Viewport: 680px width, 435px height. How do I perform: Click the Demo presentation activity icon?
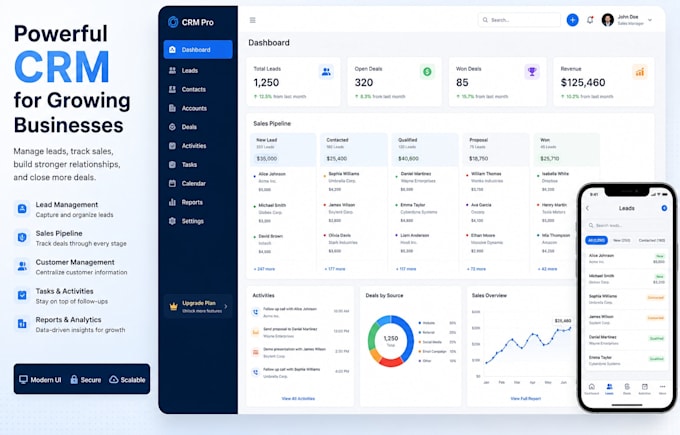tap(255, 352)
